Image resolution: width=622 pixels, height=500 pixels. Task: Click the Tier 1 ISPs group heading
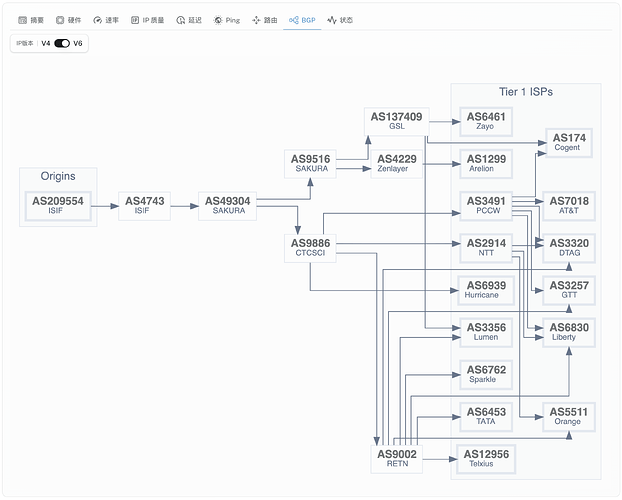(526, 92)
